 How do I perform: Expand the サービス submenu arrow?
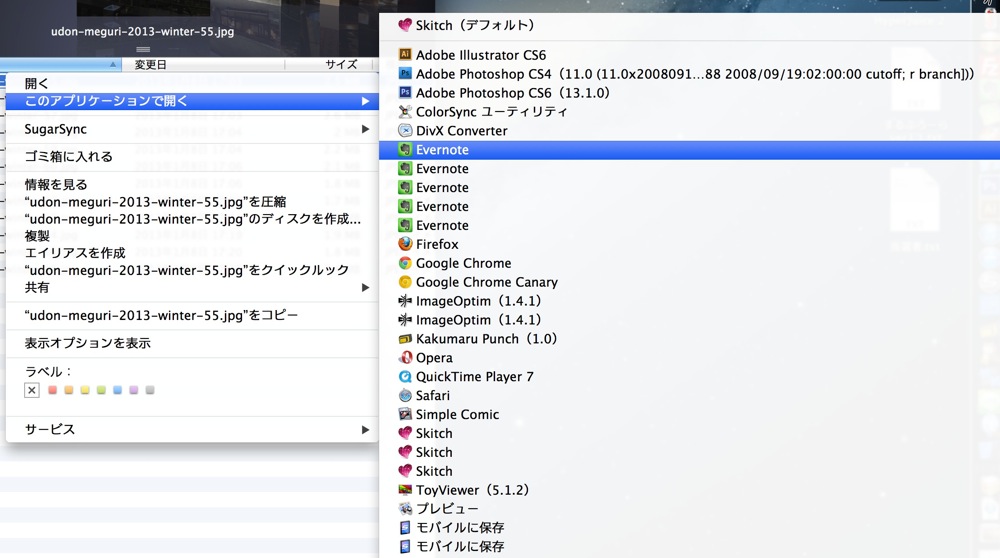(365, 430)
